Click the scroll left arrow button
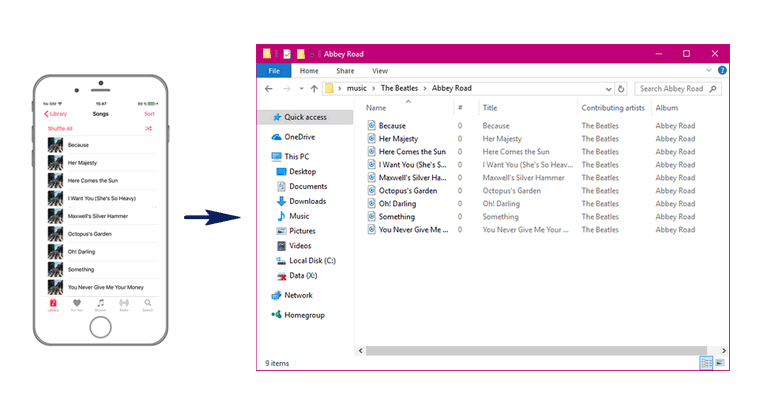Image resolution: width=760 pixels, height=413 pixels. [x=360, y=350]
